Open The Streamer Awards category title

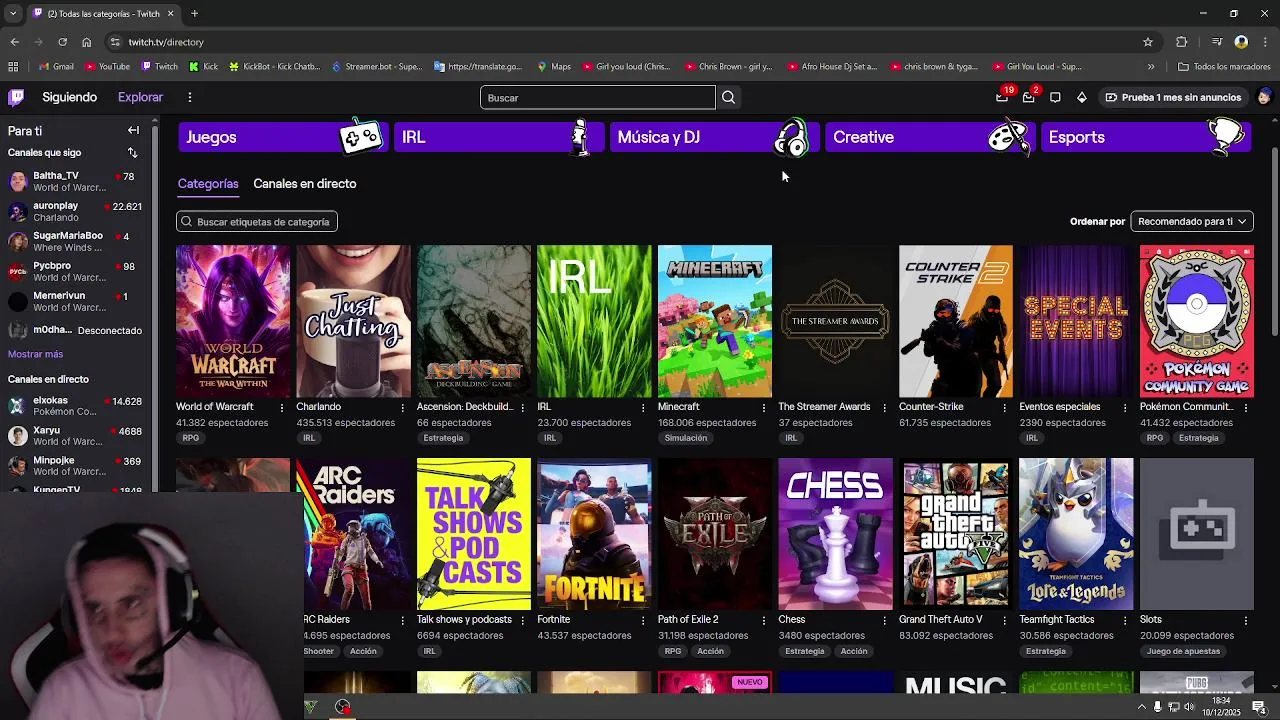(824, 407)
